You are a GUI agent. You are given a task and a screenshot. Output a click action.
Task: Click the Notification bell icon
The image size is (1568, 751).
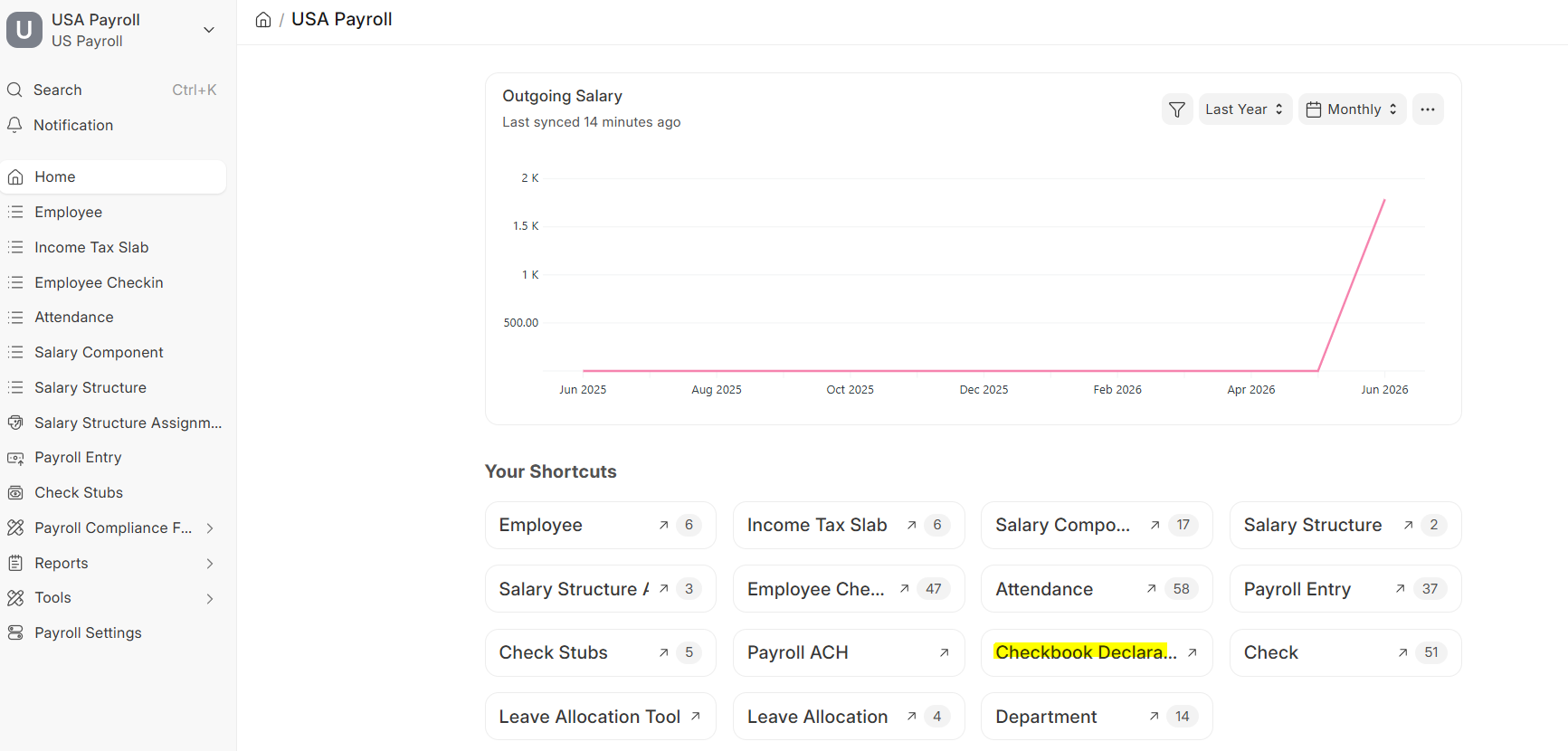click(x=14, y=125)
